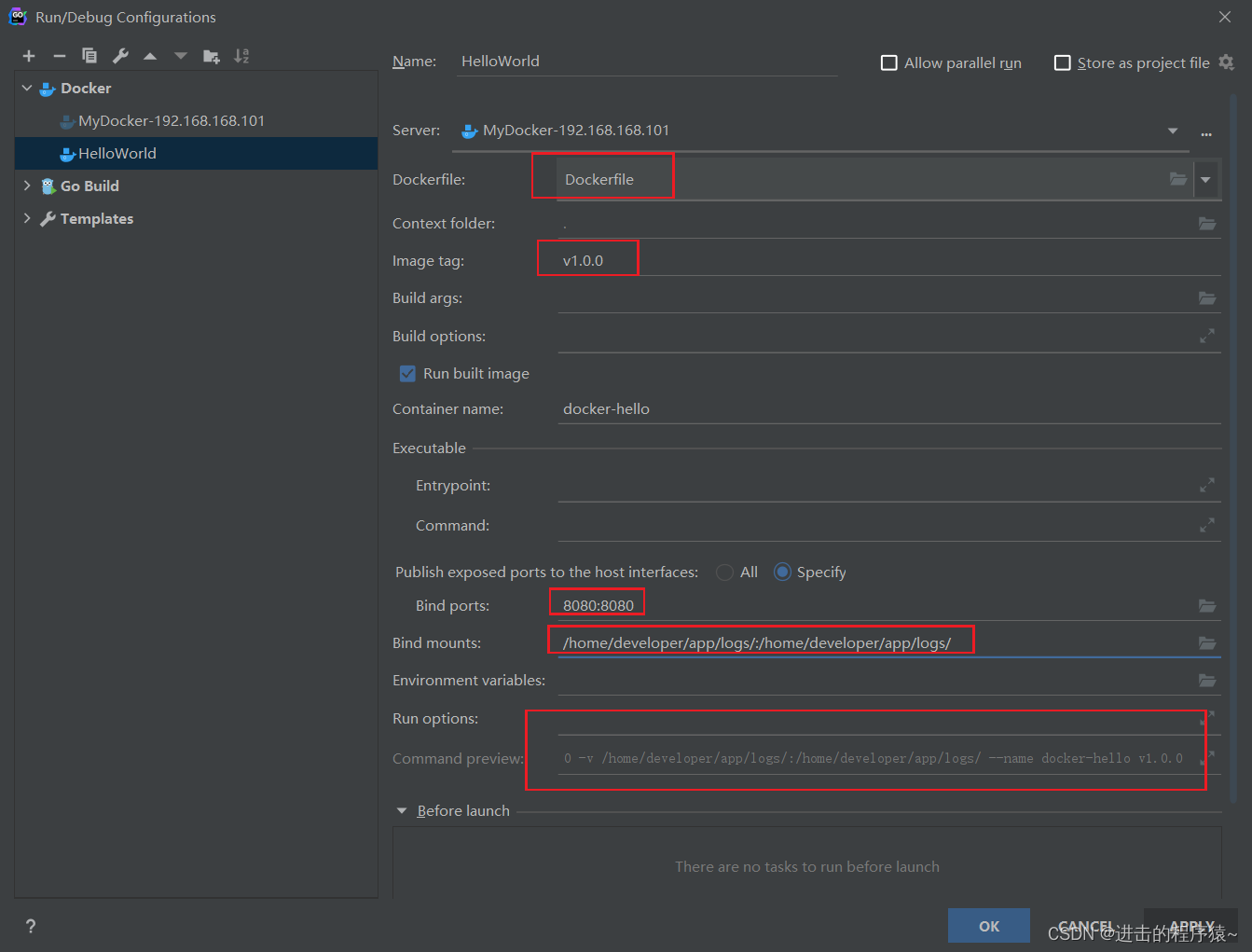Click the Cancel button
The image size is (1252, 952).
tap(1086, 926)
